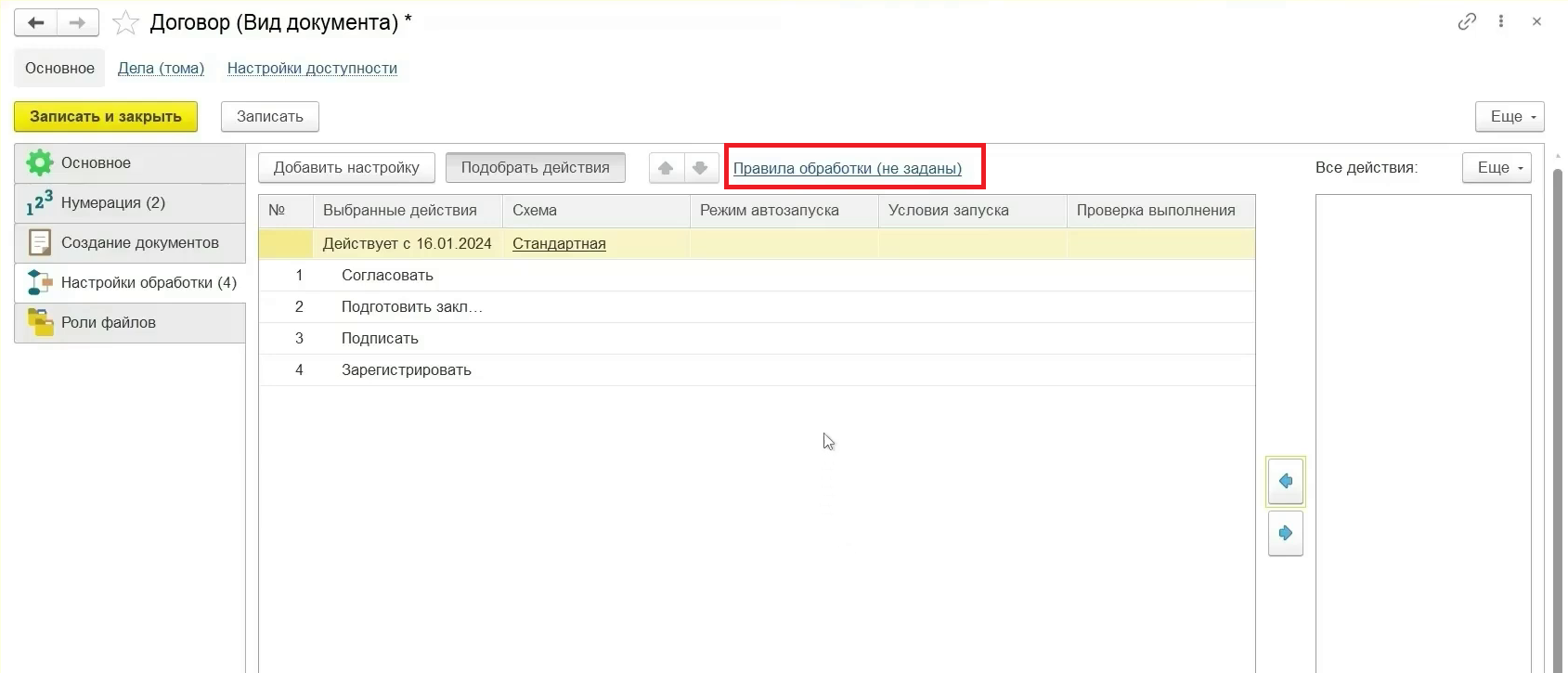Viewport: 1568px width, 673px height.
Task: Remove action using right blue arrow
Action: tap(1286, 534)
